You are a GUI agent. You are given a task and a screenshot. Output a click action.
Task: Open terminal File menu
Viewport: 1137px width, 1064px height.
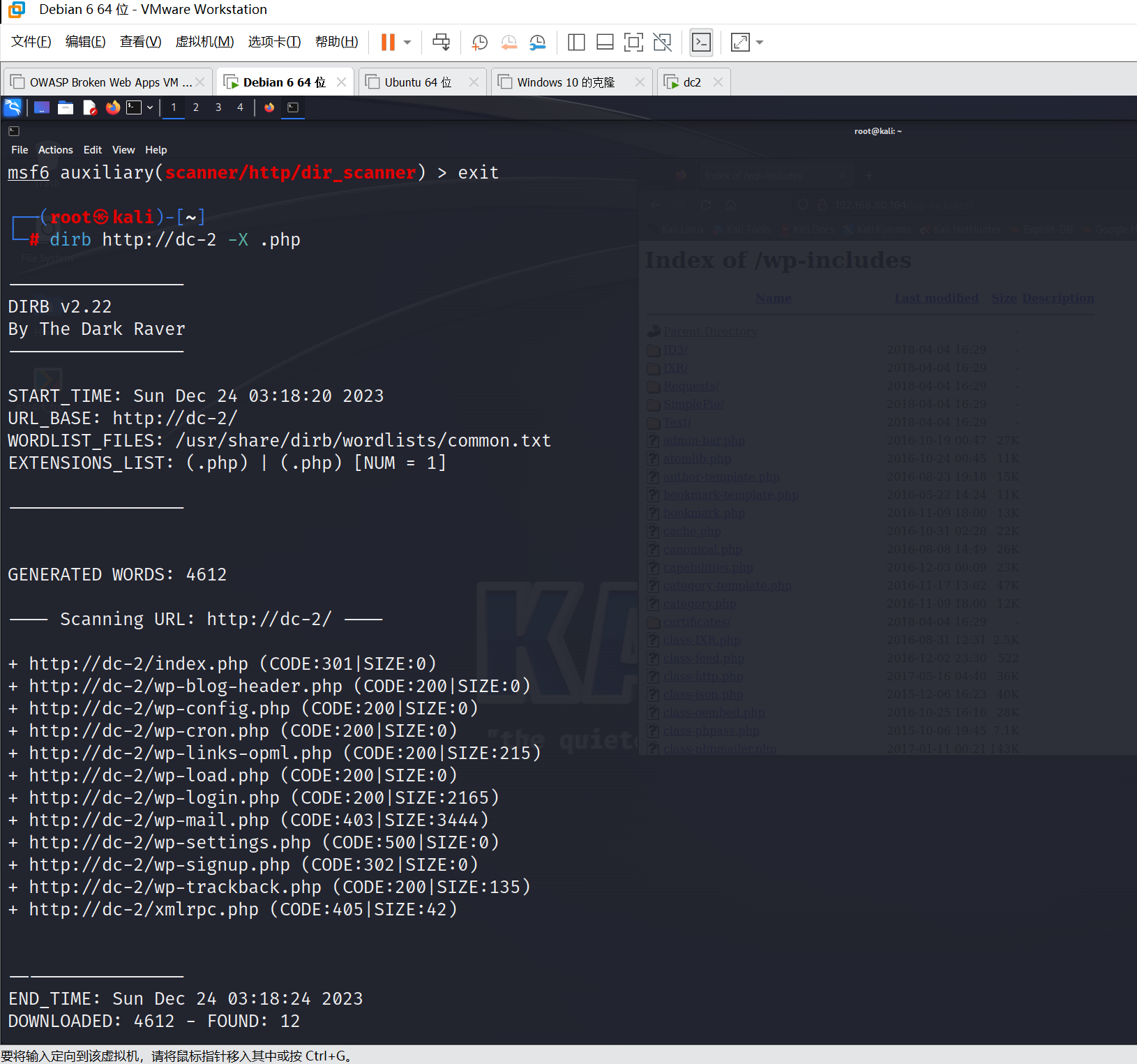(20, 150)
